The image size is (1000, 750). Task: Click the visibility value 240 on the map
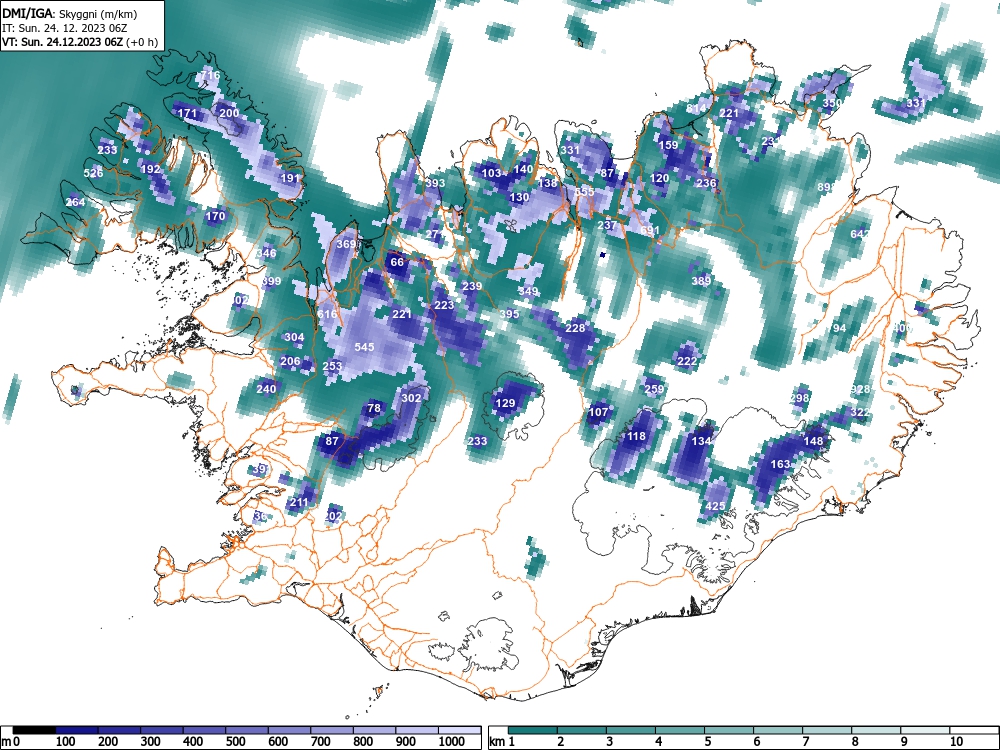(267, 389)
